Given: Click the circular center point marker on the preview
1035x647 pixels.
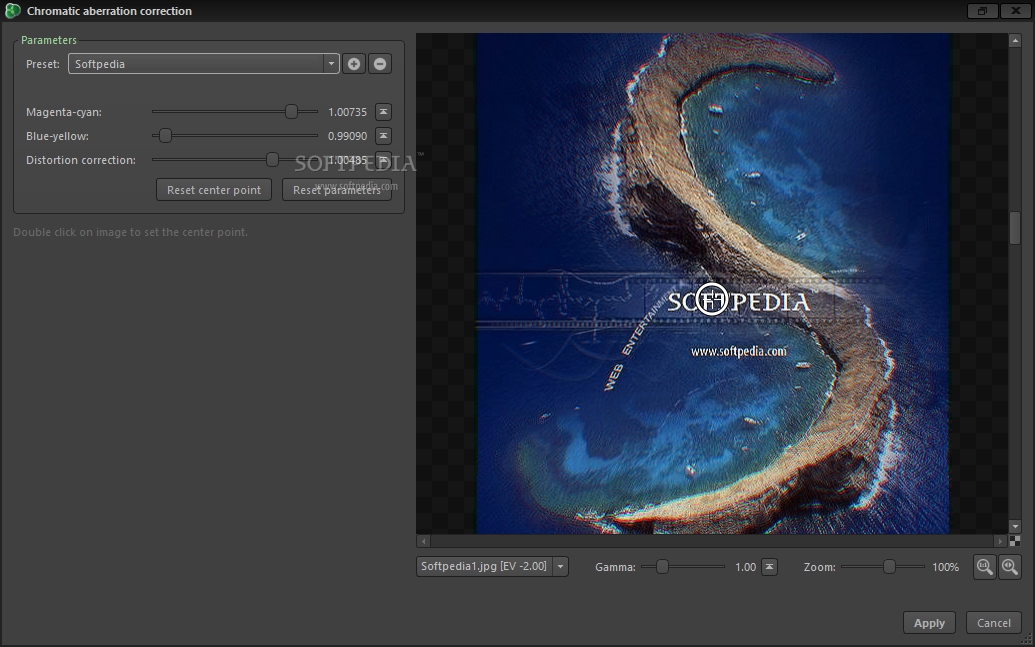Looking at the screenshot, I should (x=712, y=298).
